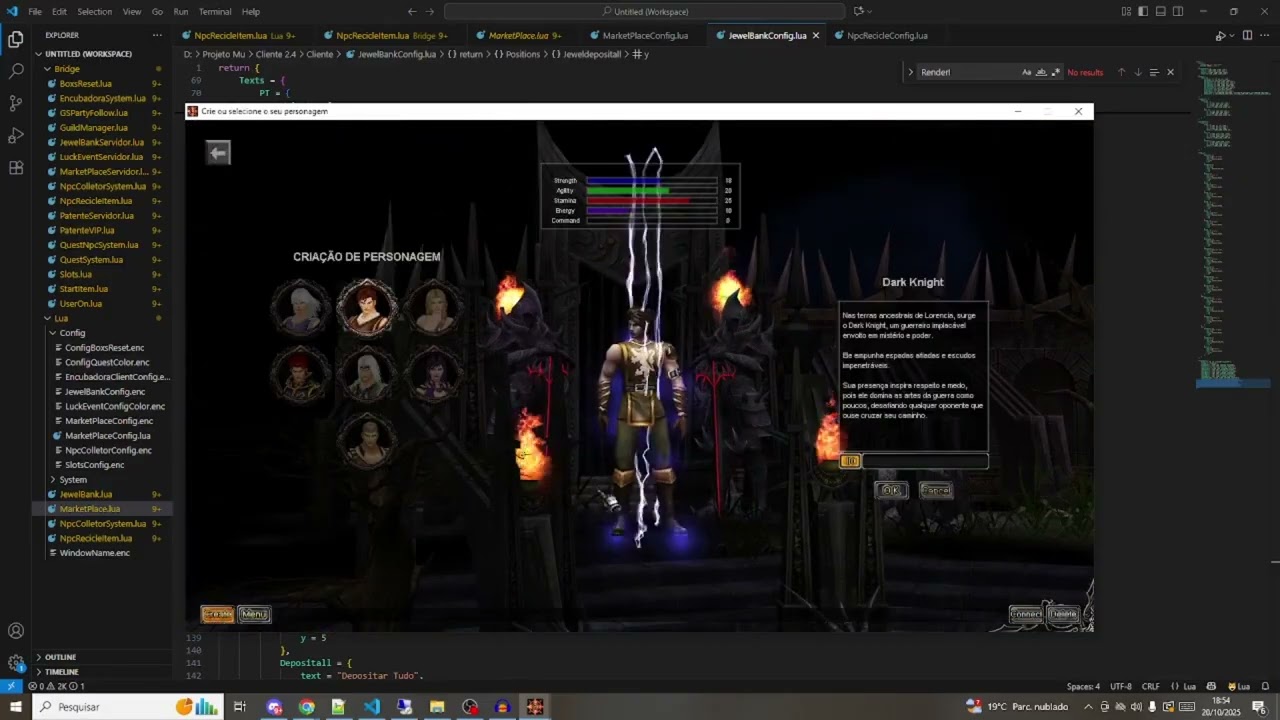Open Run and Debug view
The image size is (1280, 720).
(x=16, y=135)
